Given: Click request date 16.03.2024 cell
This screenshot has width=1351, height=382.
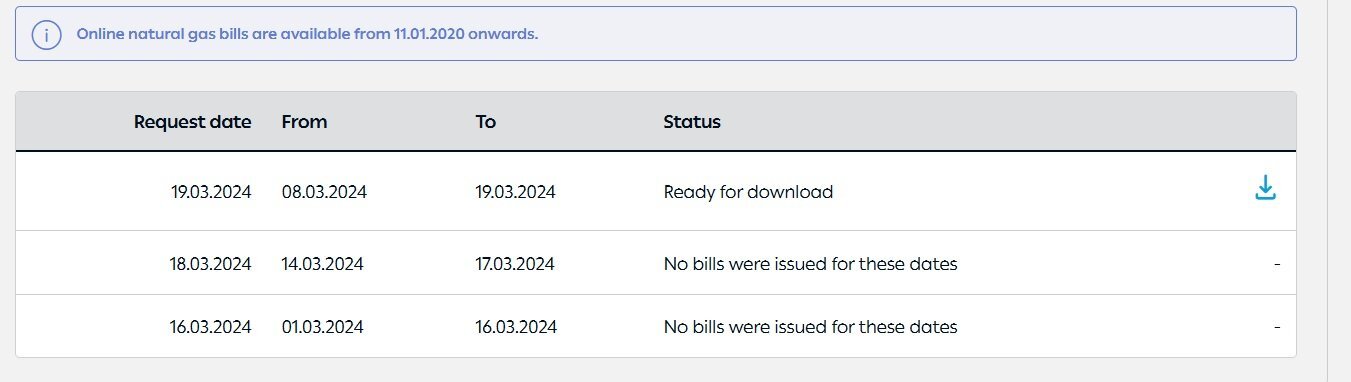Looking at the screenshot, I should coord(211,327).
